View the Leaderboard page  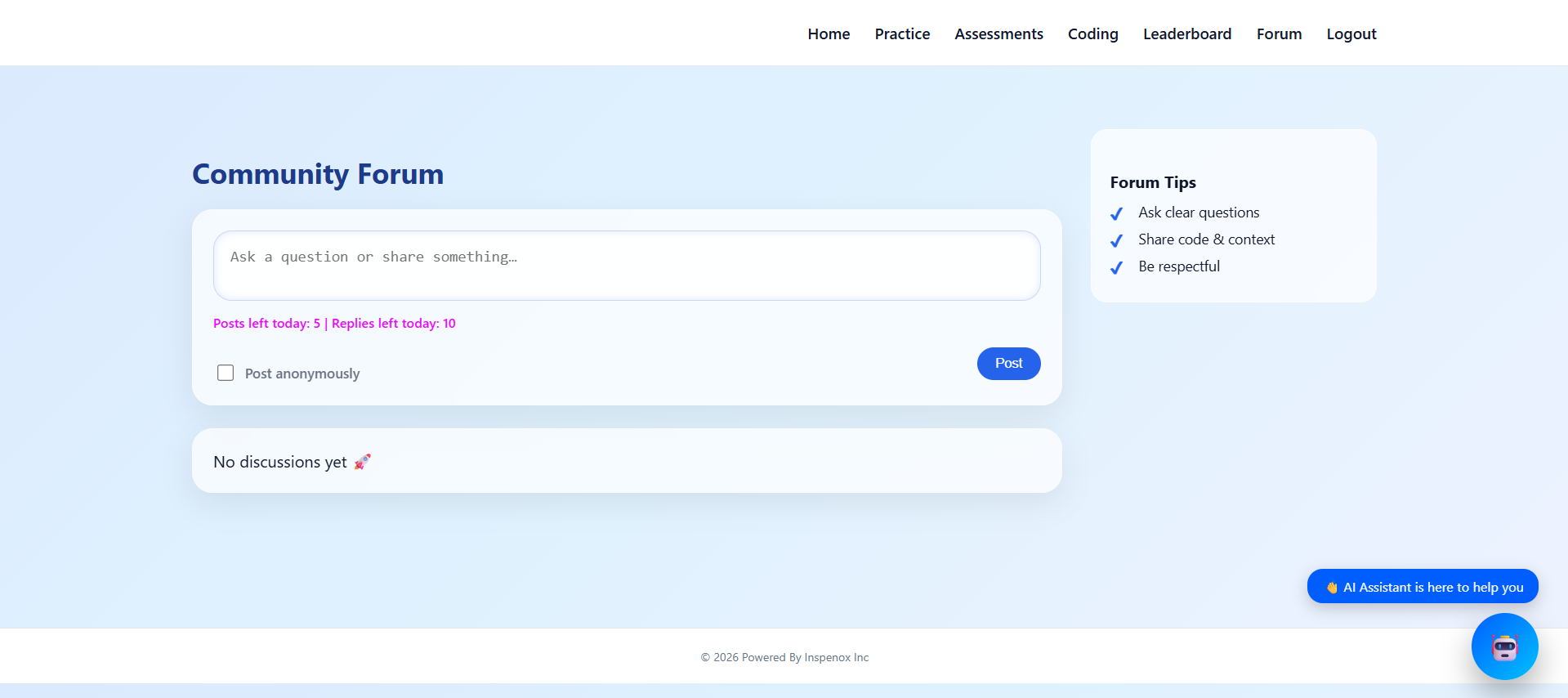click(1186, 34)
